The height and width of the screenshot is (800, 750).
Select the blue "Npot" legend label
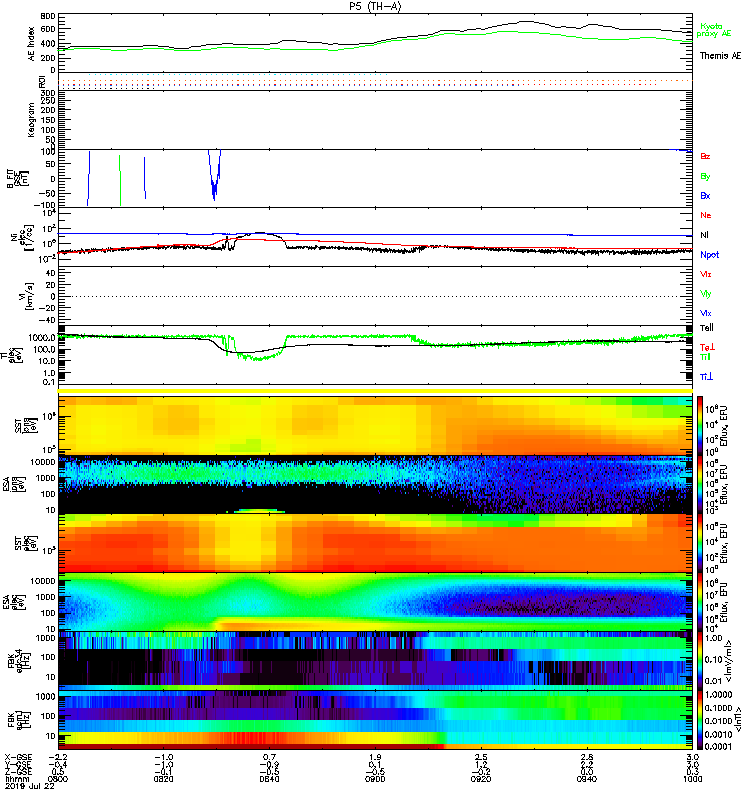point(709,255)
